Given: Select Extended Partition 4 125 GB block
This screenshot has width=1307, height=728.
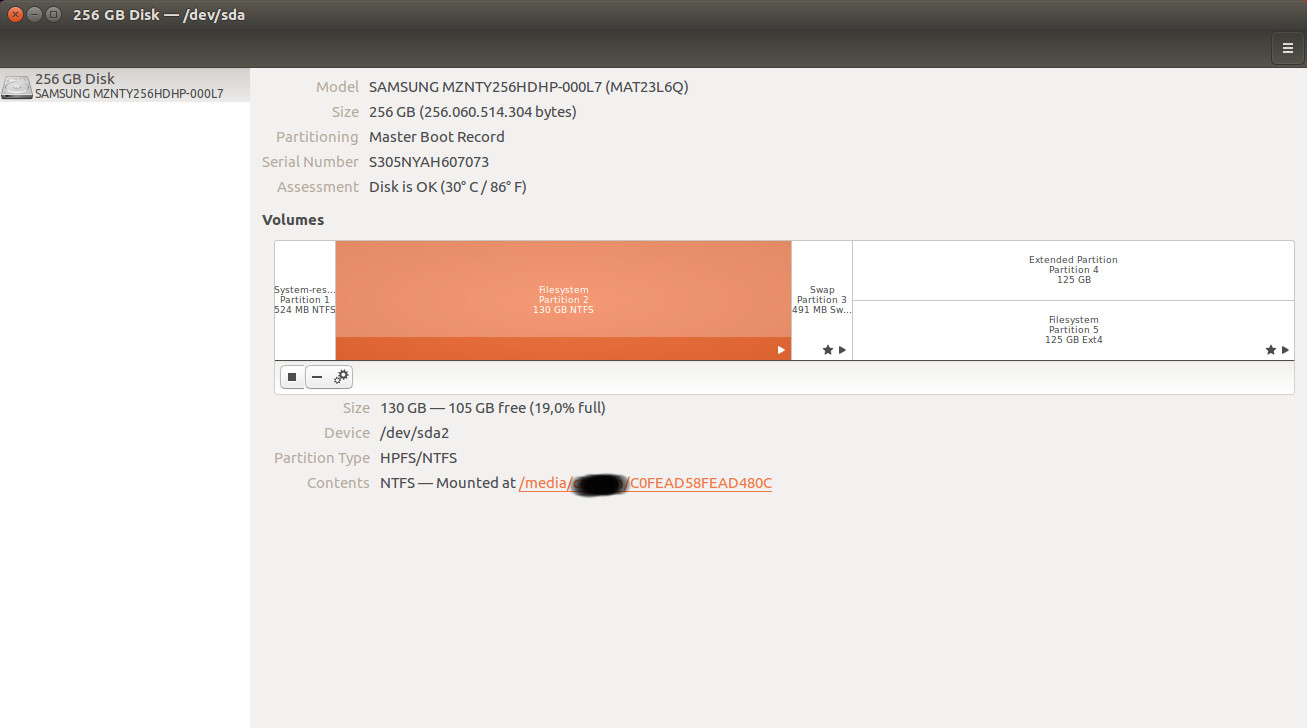Looking at the screenshot, I should click(1073, 270).
